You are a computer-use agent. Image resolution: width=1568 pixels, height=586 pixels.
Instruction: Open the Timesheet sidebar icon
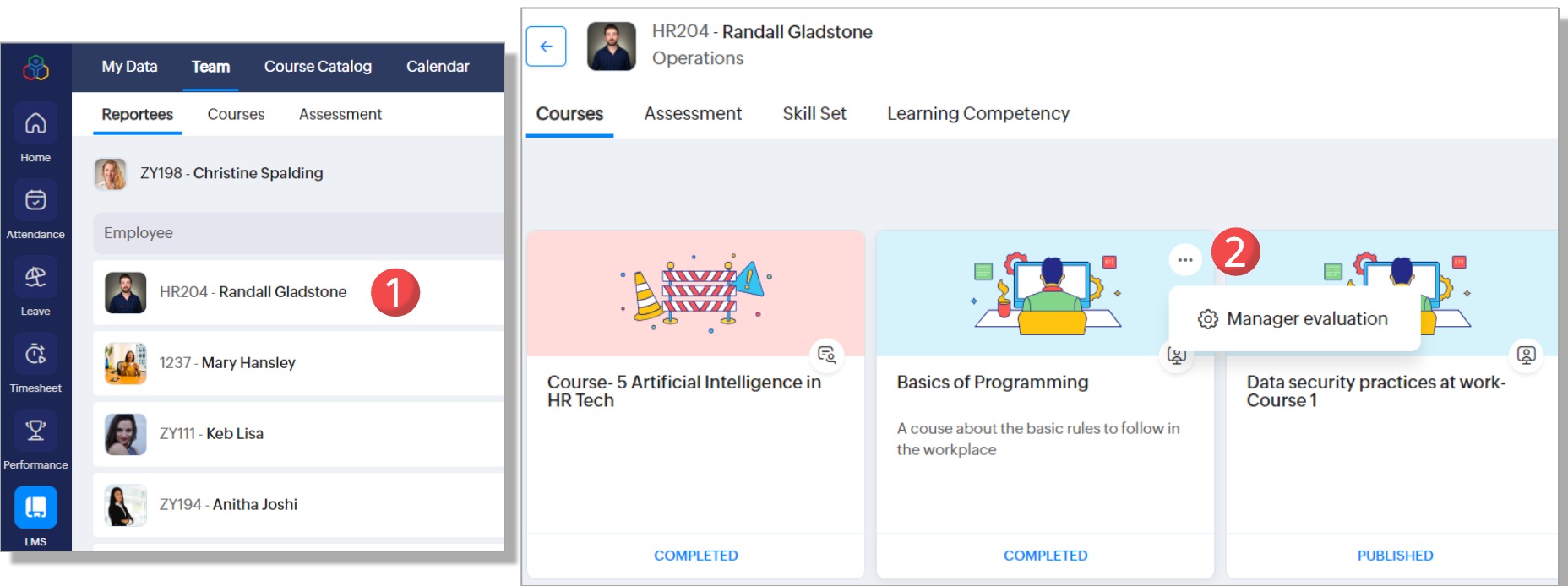pyautogui.click(x=35, y=355)
